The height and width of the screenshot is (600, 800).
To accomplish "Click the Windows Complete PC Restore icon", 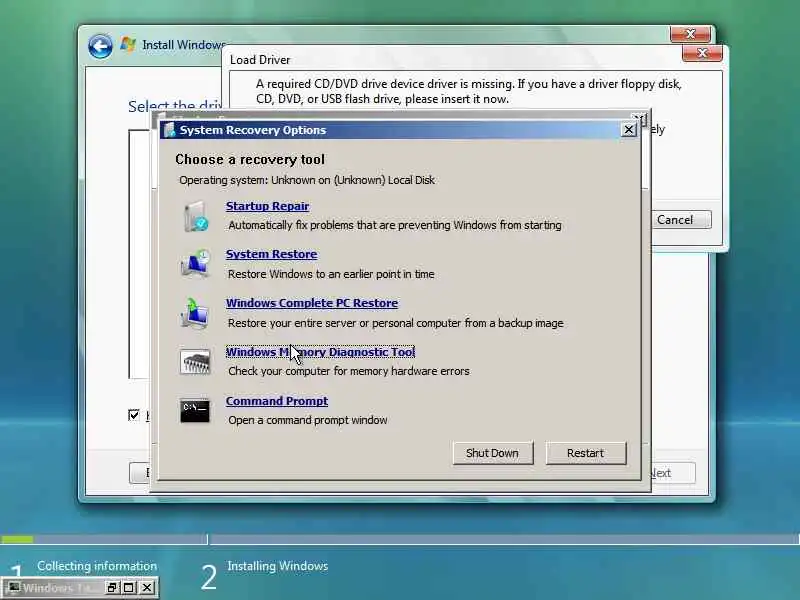I will coord(195,313).
